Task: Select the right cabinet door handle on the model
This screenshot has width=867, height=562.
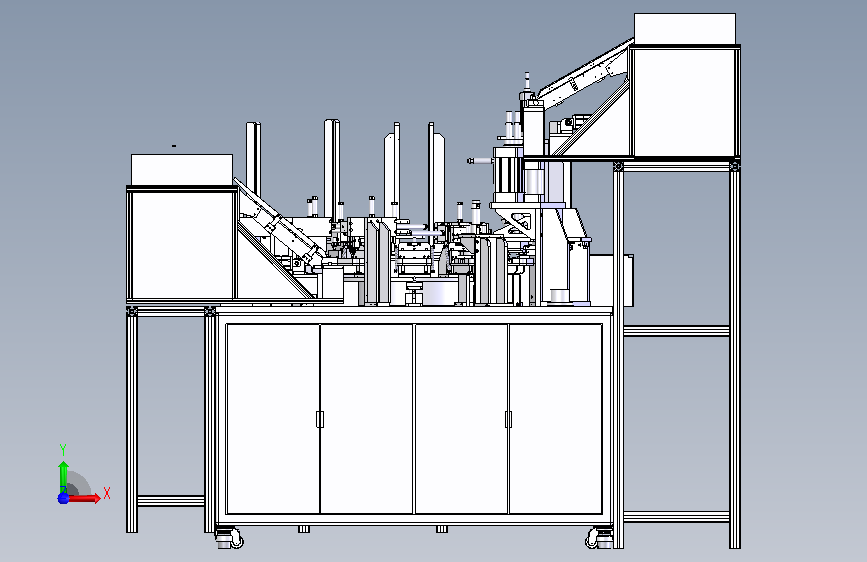Action: point(508,419)
